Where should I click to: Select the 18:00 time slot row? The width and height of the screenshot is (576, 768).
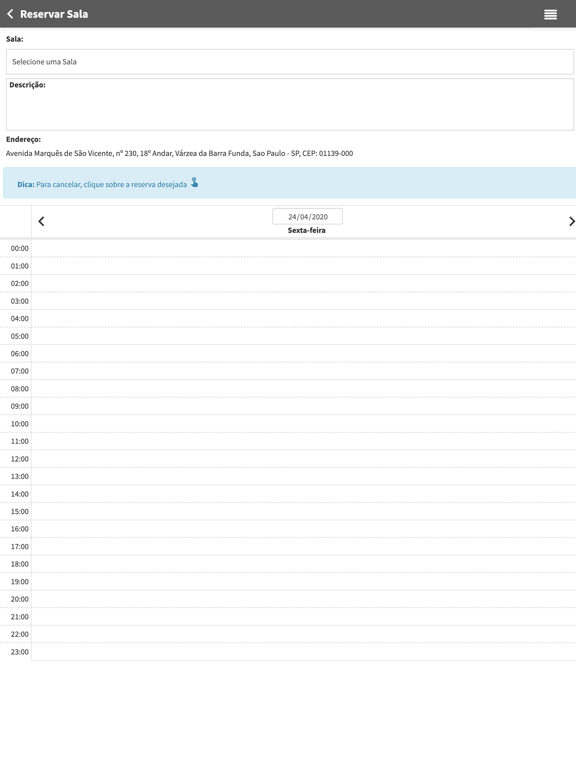click(x=304, y=564)
